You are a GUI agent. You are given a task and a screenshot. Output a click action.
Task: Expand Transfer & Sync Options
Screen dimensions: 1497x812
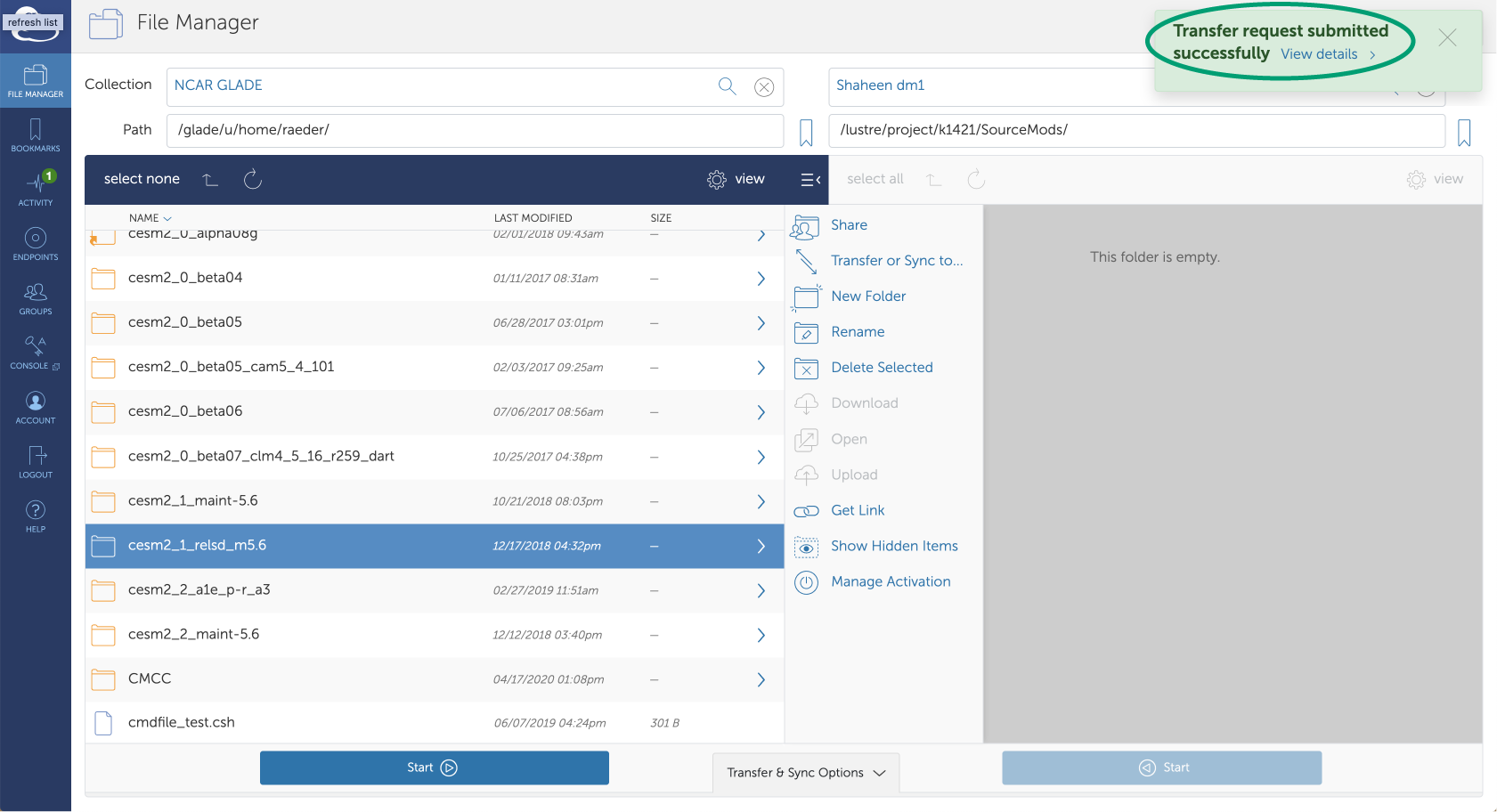(x=806, y=772)
